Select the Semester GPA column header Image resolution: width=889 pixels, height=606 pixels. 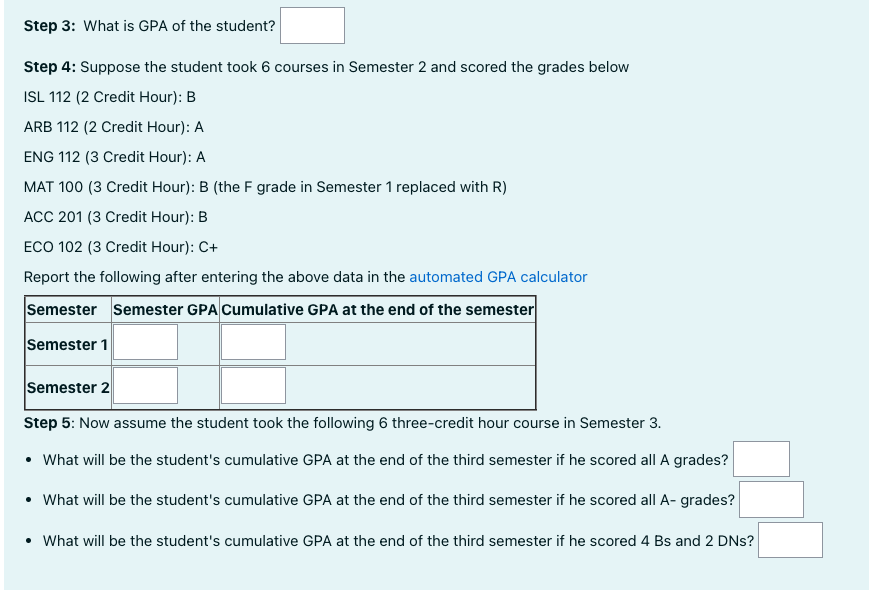click(x=164, y=310)
